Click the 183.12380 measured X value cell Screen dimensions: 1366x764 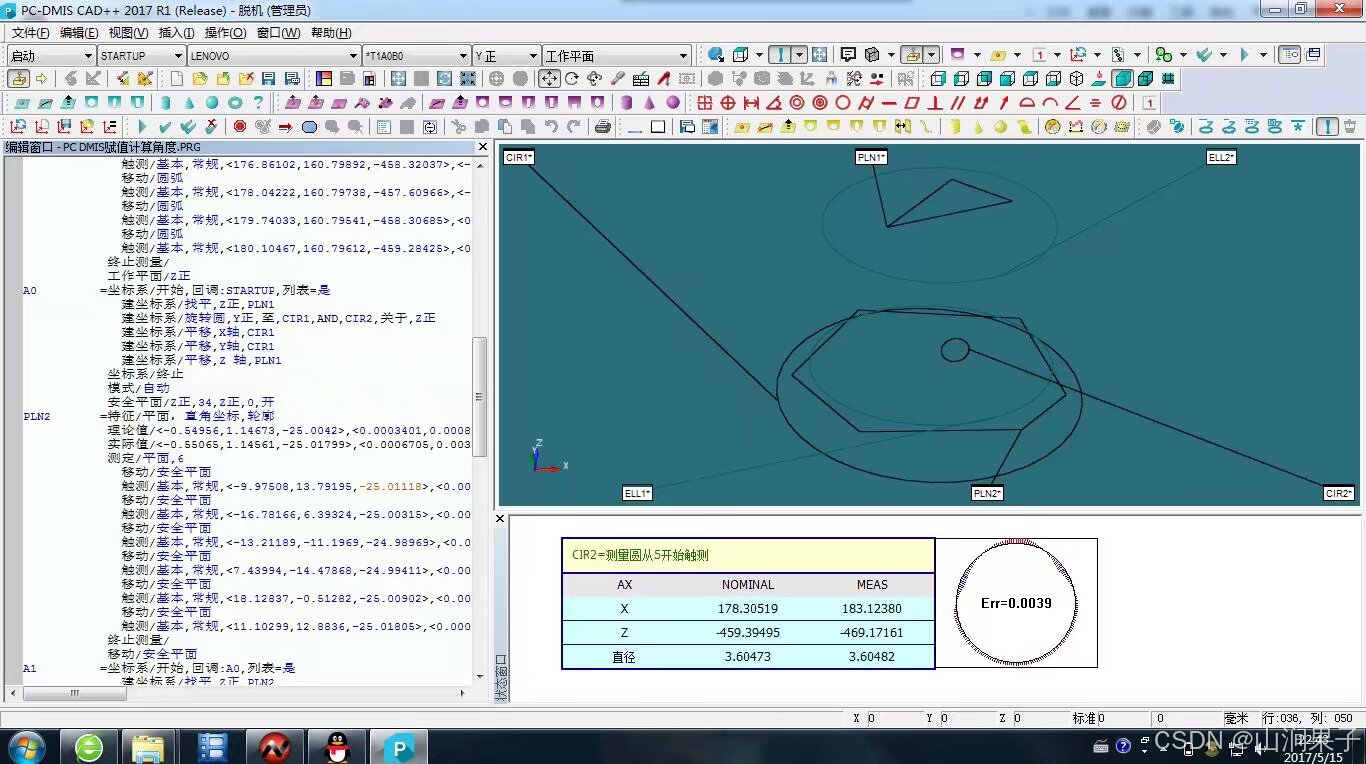[x=872, y=608]
